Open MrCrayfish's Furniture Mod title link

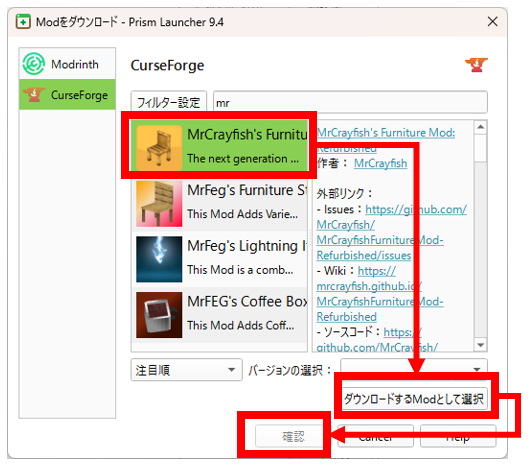click(386, 133)
